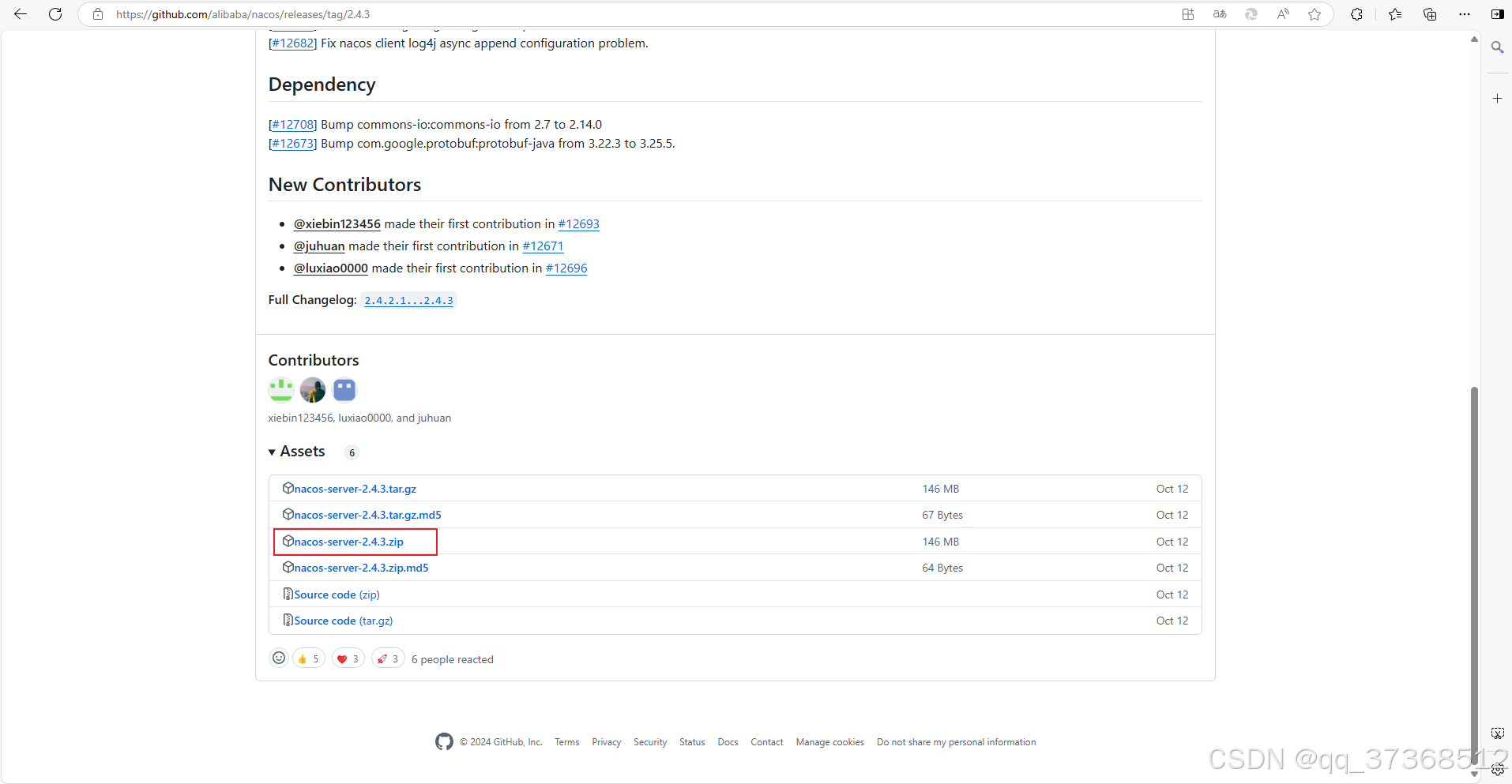Download nacos-server-2.4.3.zip.md5
The width and height of the screenshot is (1512, 784).
[x=361, y=568]
